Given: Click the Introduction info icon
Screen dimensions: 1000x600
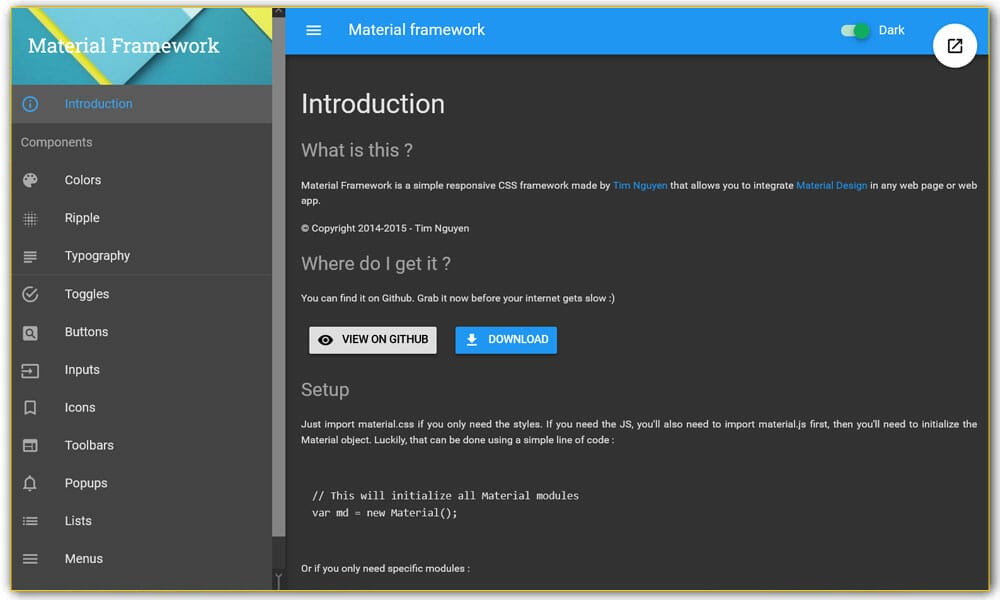Looking at the screenshot, I should coord(30,103).
